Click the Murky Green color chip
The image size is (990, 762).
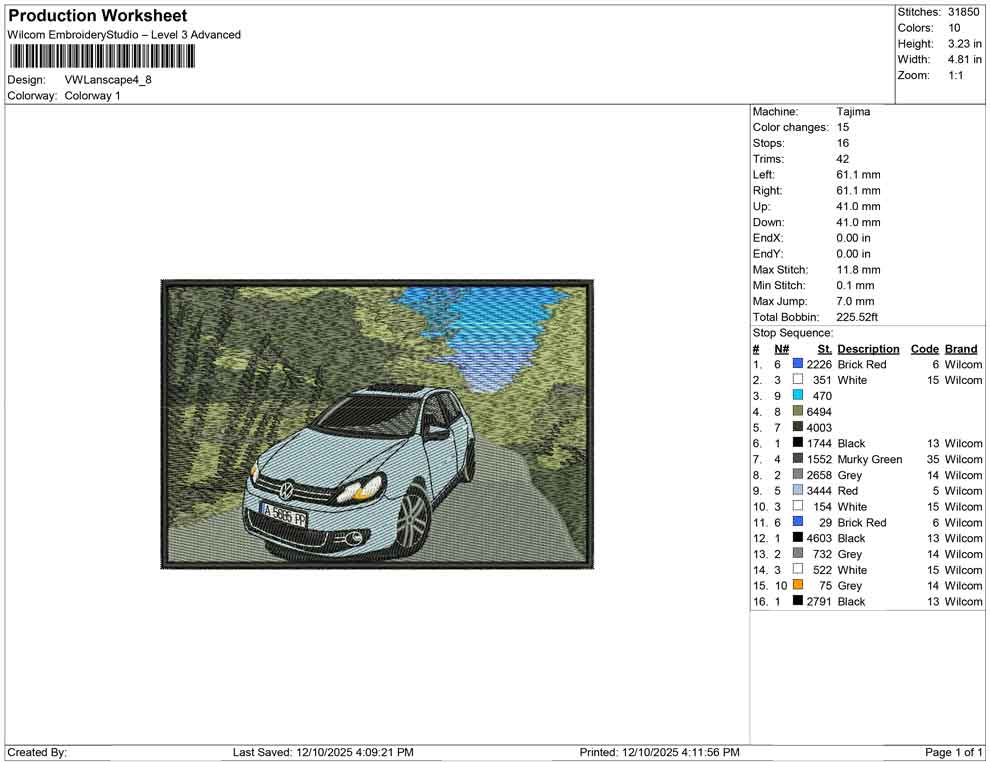point(796,459)
